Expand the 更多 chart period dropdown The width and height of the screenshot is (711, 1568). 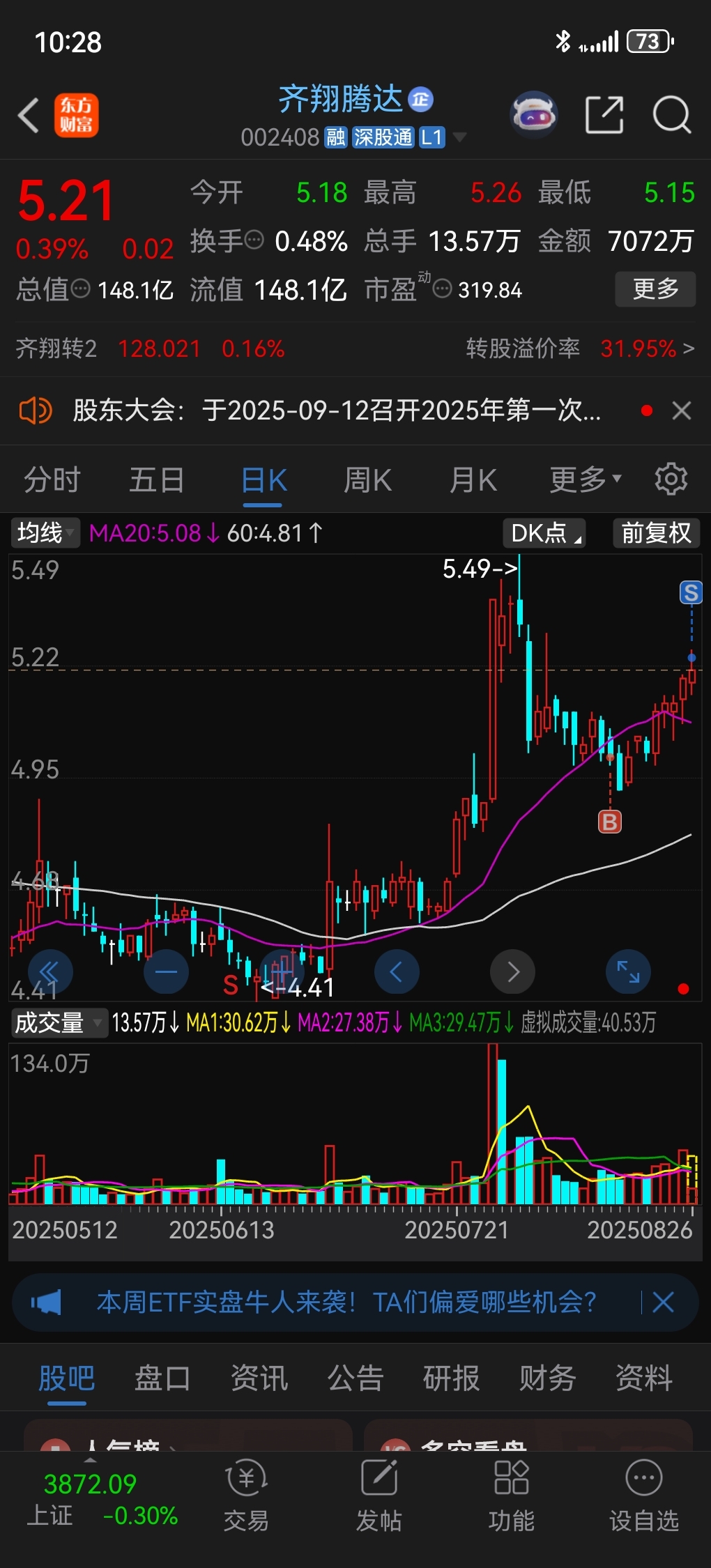585,480
